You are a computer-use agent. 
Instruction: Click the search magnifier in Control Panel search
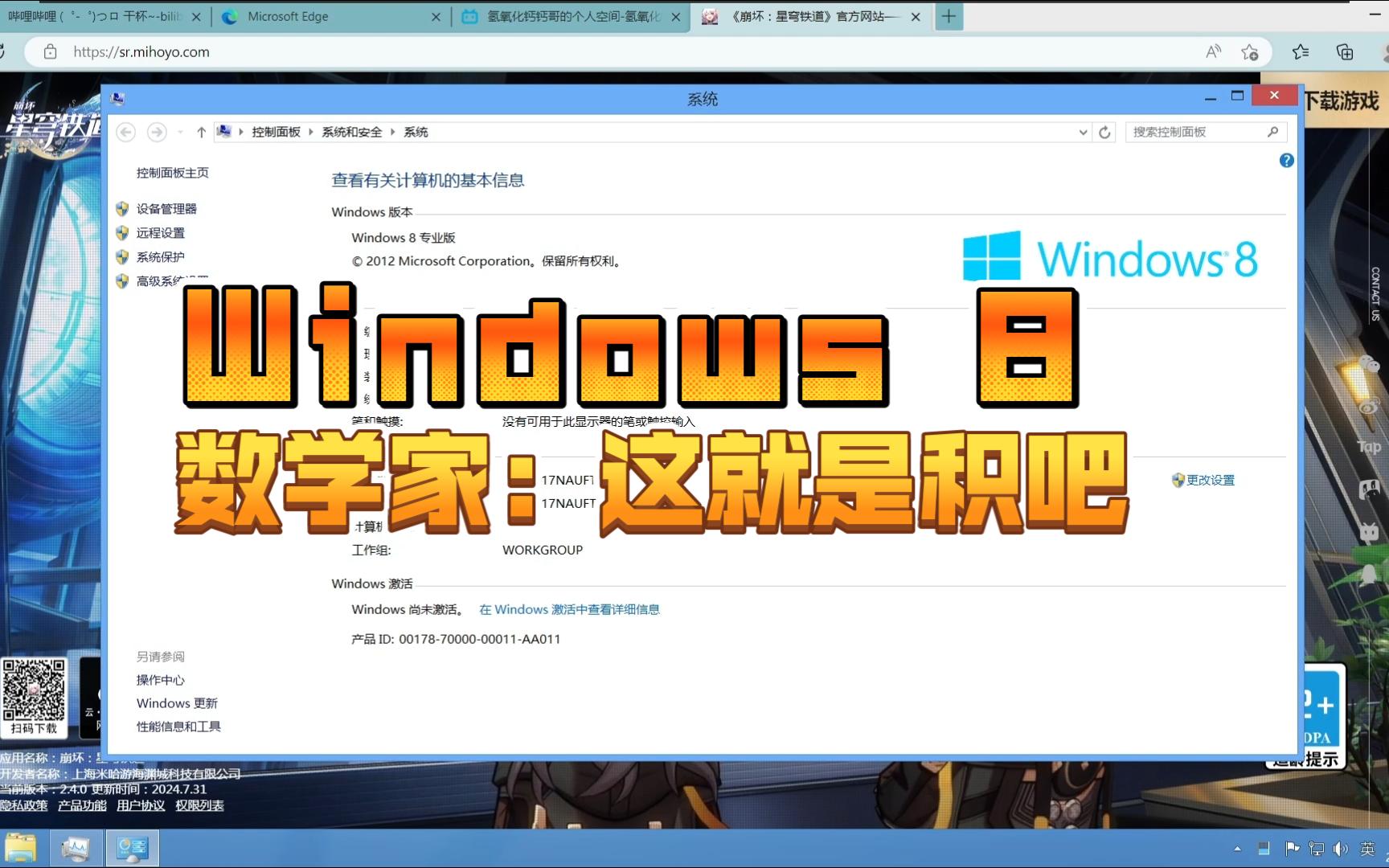tap(1272, 132)
